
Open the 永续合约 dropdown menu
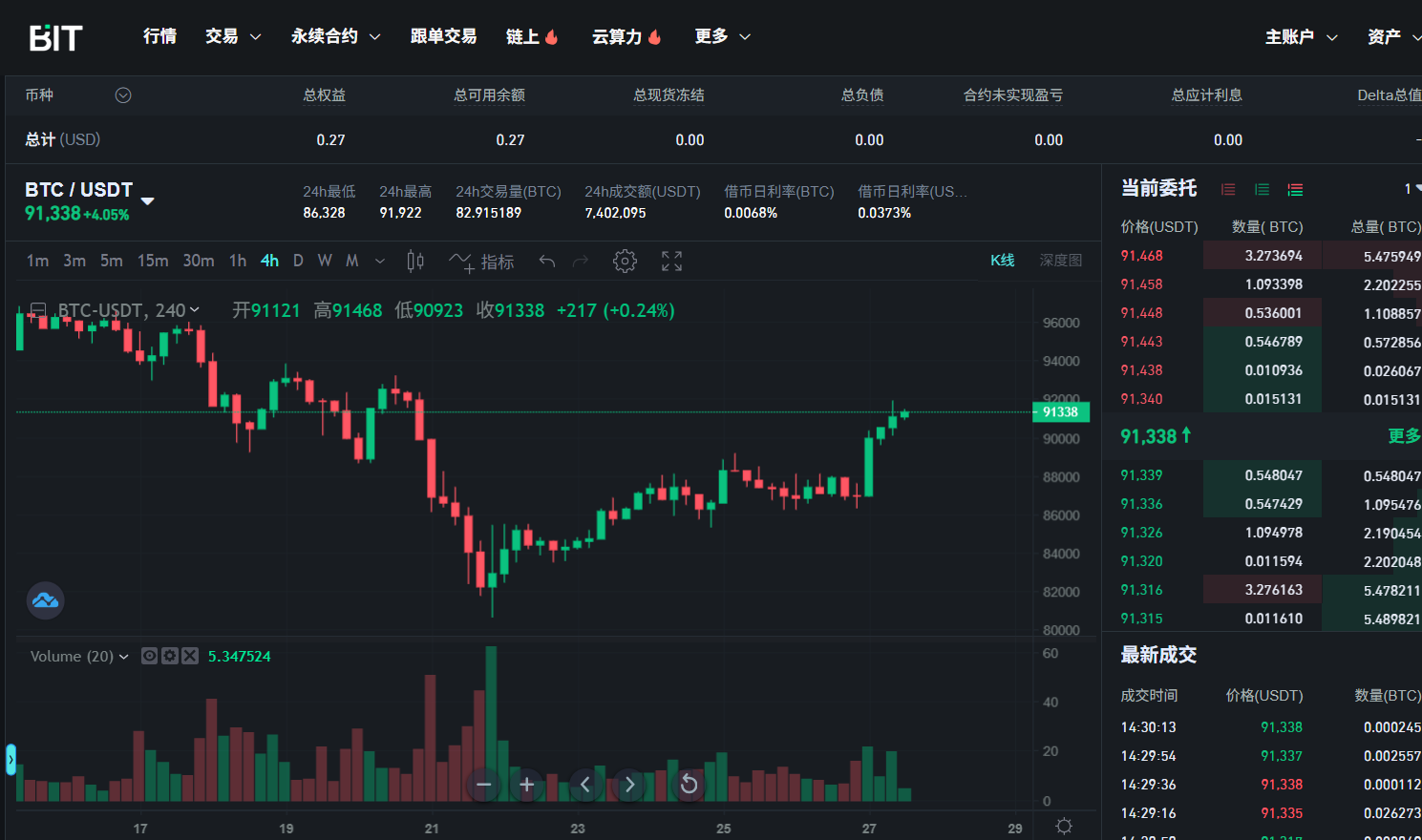point(335,36)
